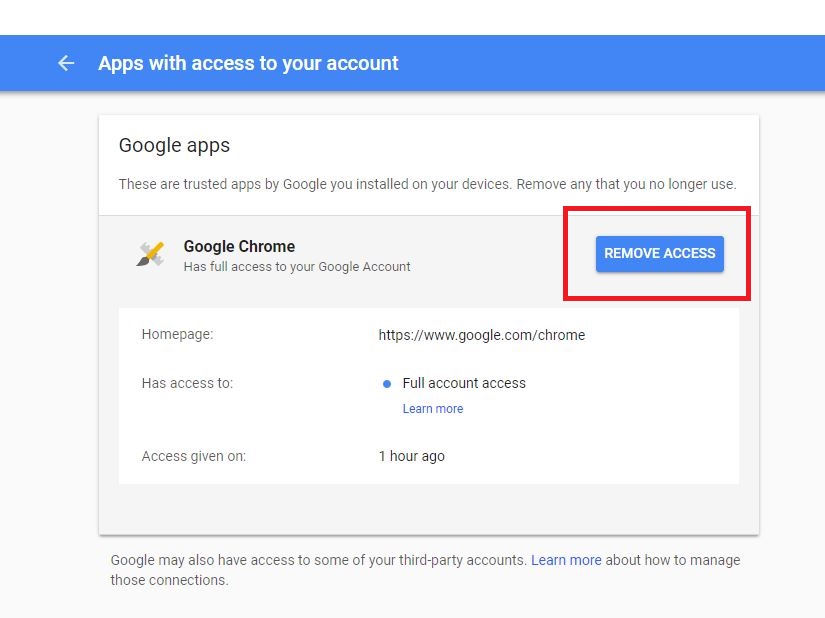Click the Google Chrome app icon

pyautogui.click(x=150, y=254)
